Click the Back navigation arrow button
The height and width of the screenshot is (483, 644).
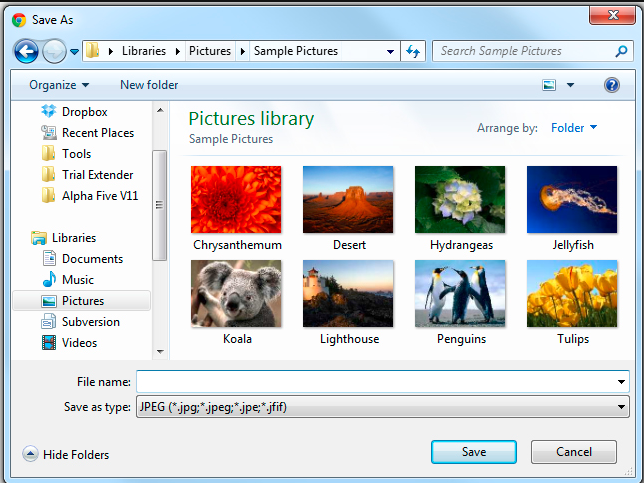coord(26,51)
